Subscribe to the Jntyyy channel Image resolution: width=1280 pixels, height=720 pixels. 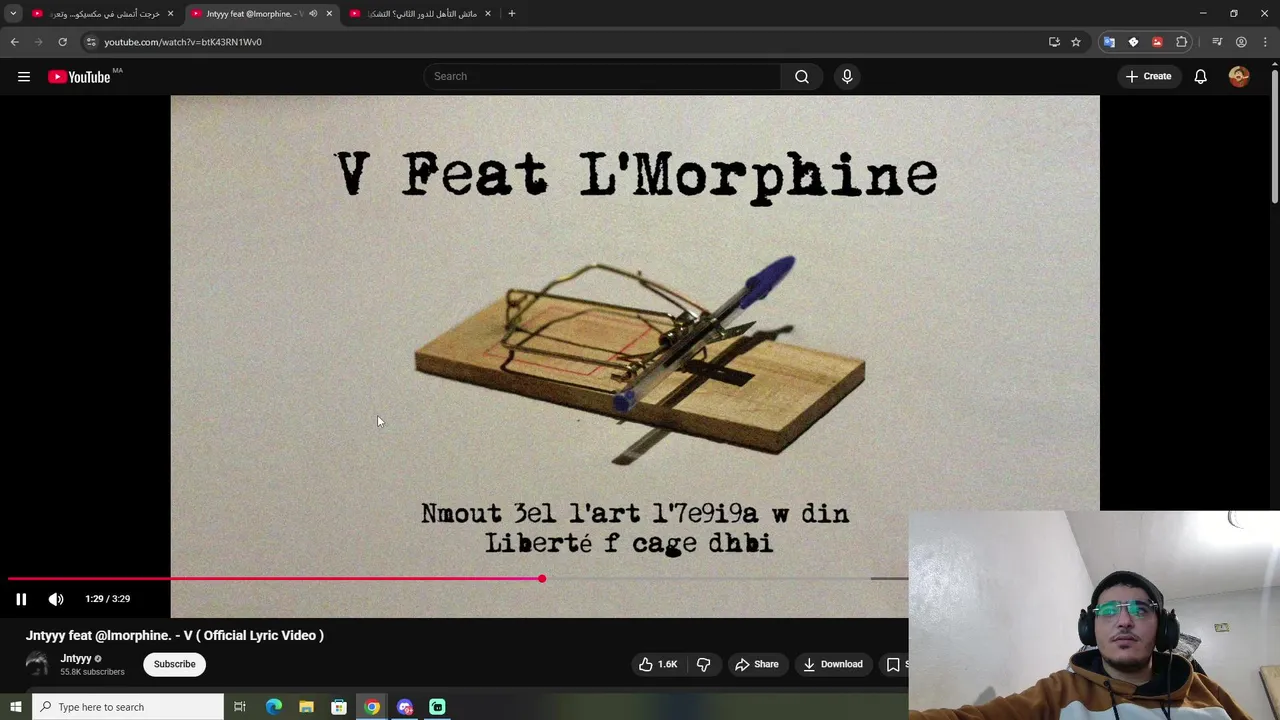click(175, 664)
